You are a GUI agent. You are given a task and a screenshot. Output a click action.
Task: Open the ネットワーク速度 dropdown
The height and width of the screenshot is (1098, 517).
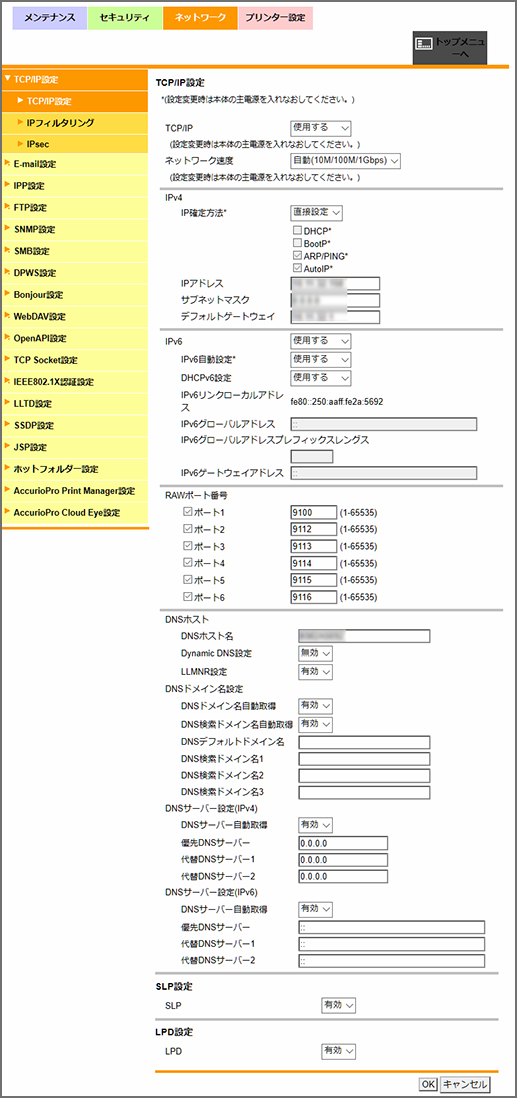click(x=345, y=161)
